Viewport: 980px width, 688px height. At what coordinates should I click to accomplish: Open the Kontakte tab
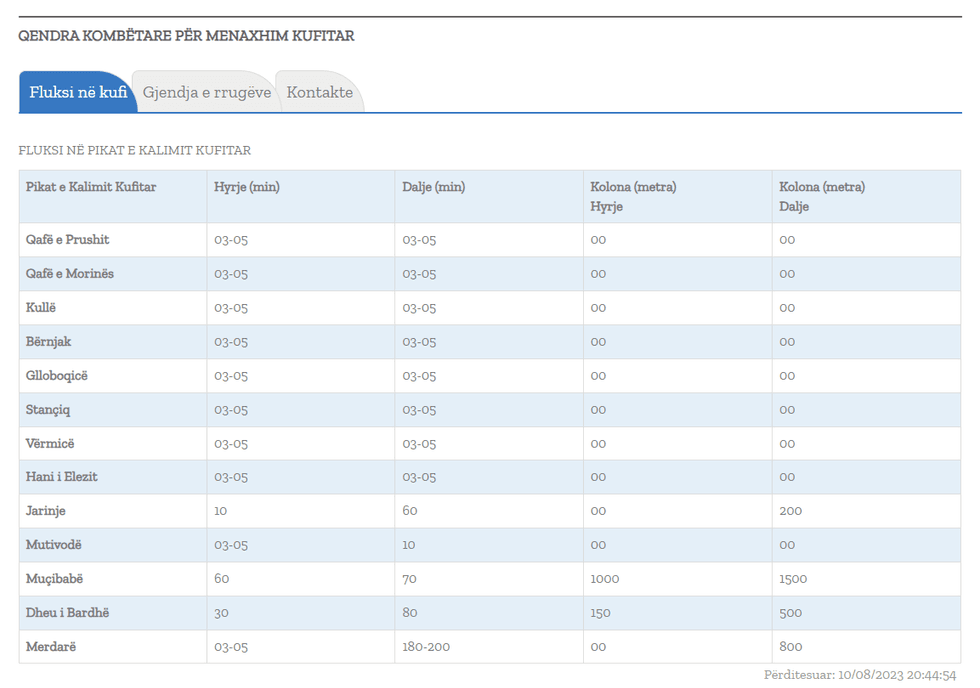tap(319, 92)
